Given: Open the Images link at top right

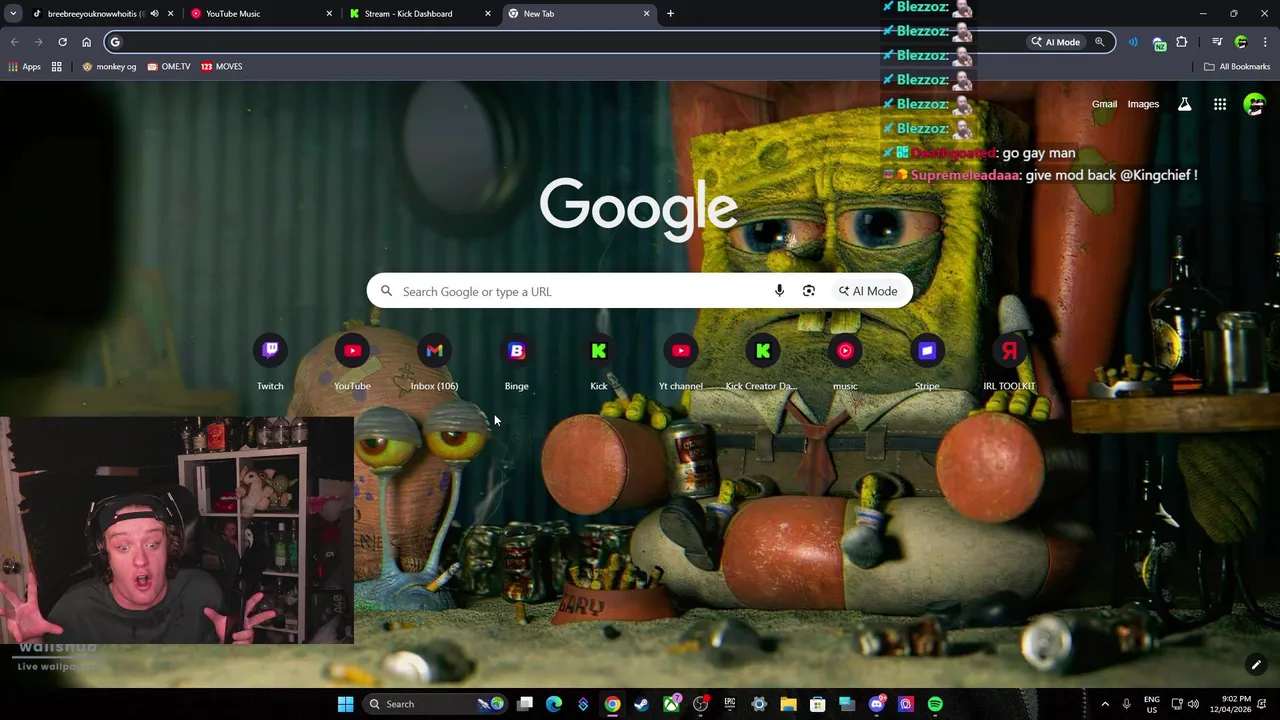Looking at the screenshot, I should tap(1143, 104).
